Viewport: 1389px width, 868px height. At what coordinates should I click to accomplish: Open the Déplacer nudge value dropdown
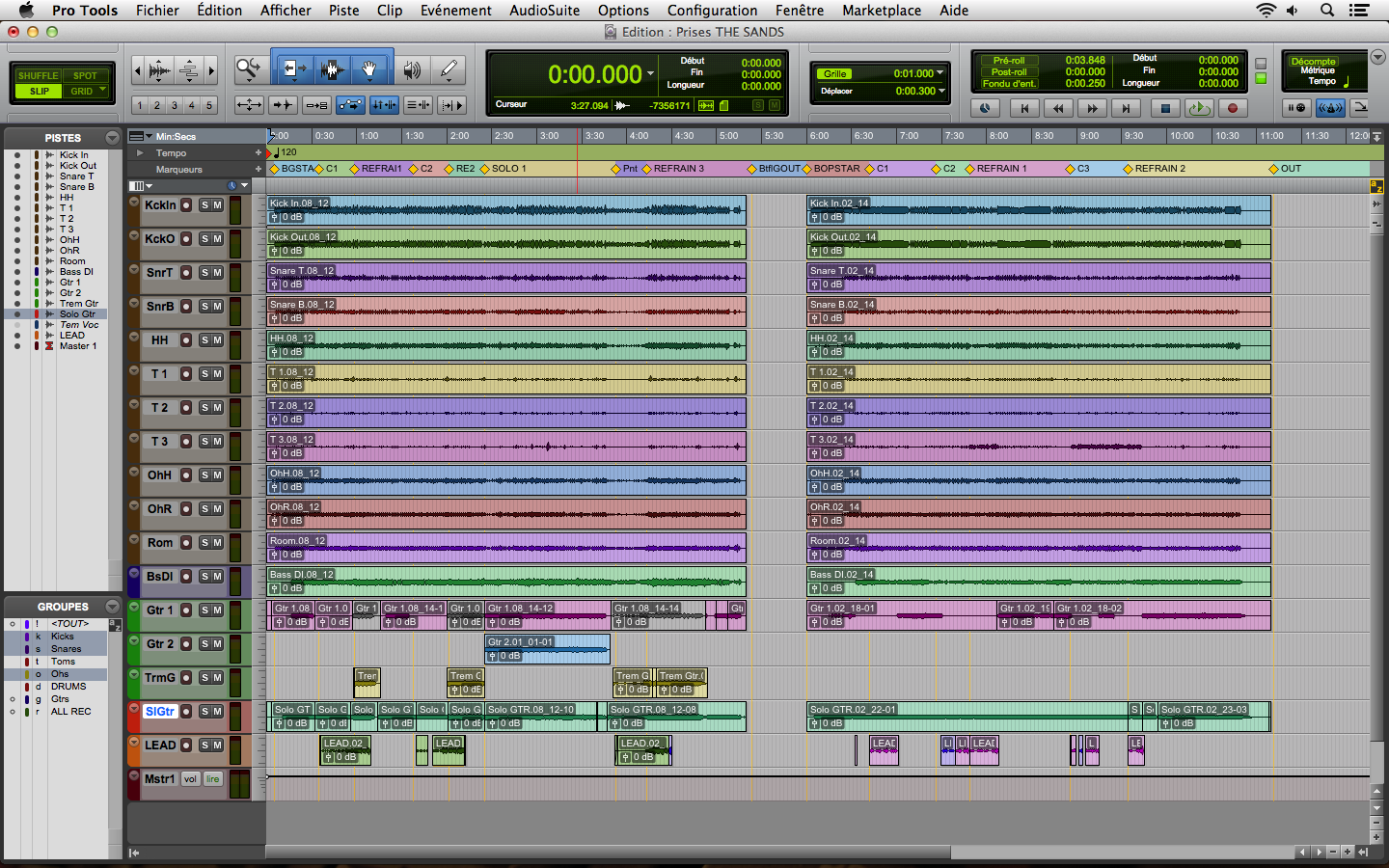pos(941,91)
